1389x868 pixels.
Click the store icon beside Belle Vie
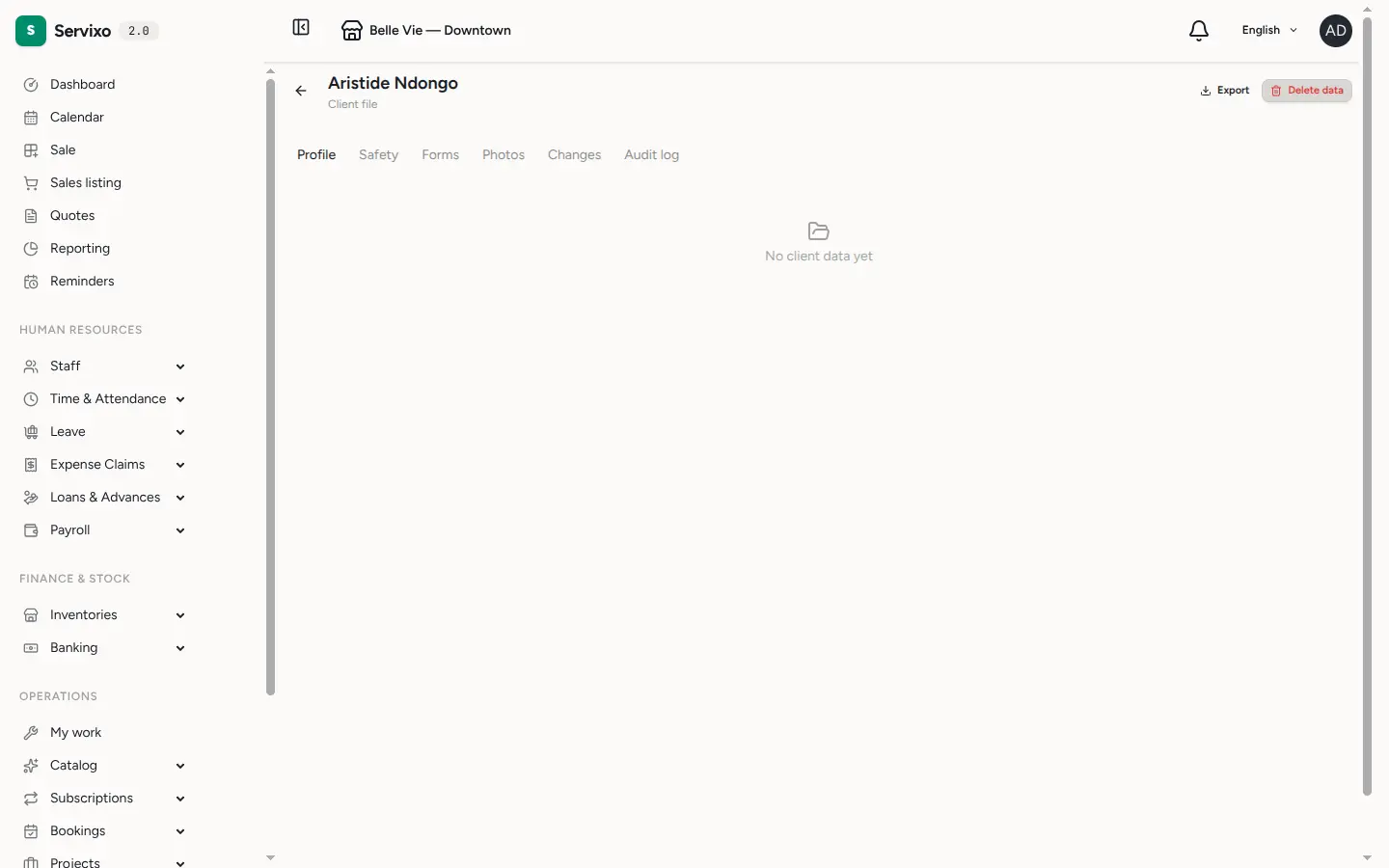click(x=352, y=31)
